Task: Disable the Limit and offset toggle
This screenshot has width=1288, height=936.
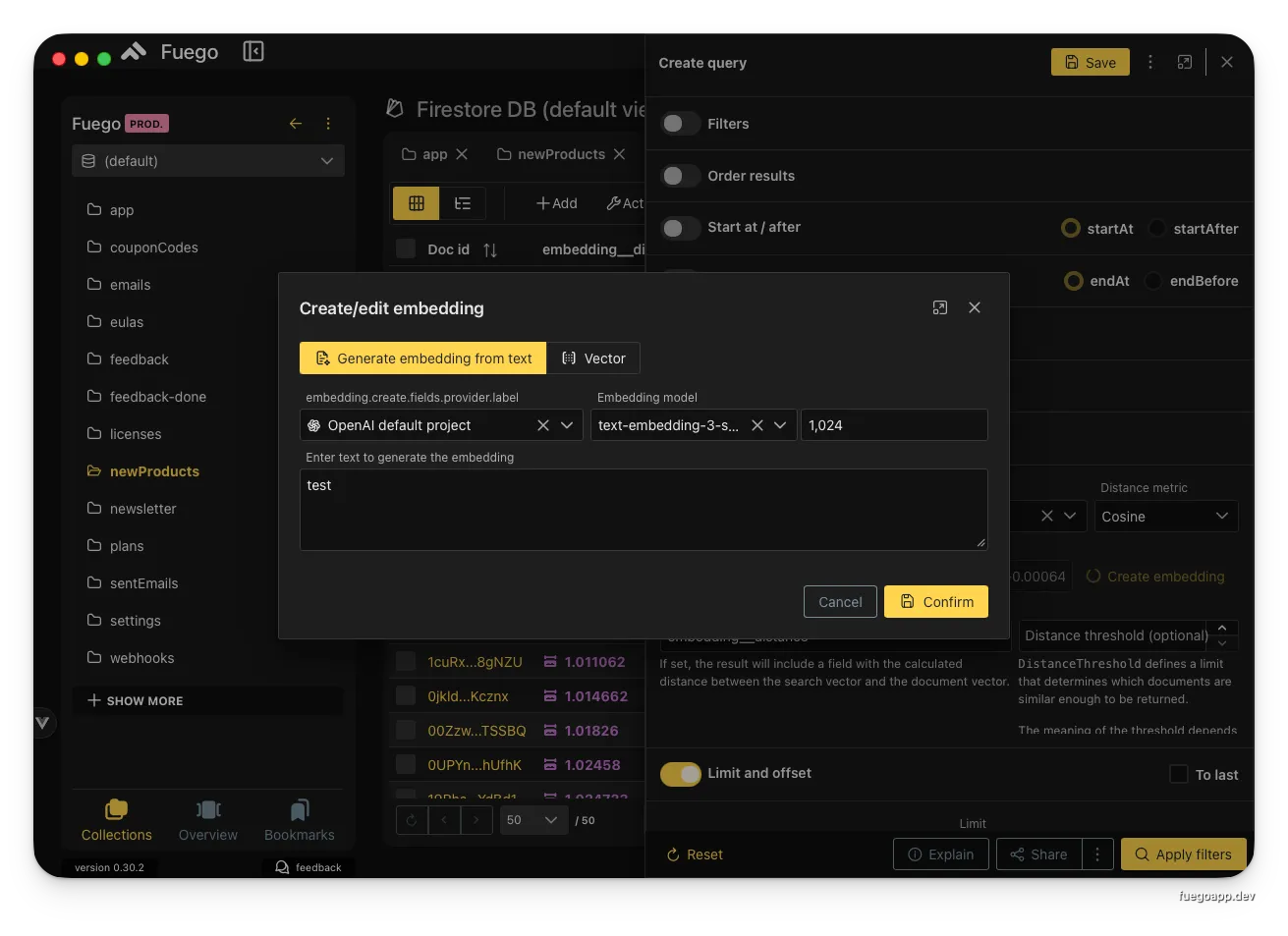Action: pyautogui.click(x=680, y=774)
